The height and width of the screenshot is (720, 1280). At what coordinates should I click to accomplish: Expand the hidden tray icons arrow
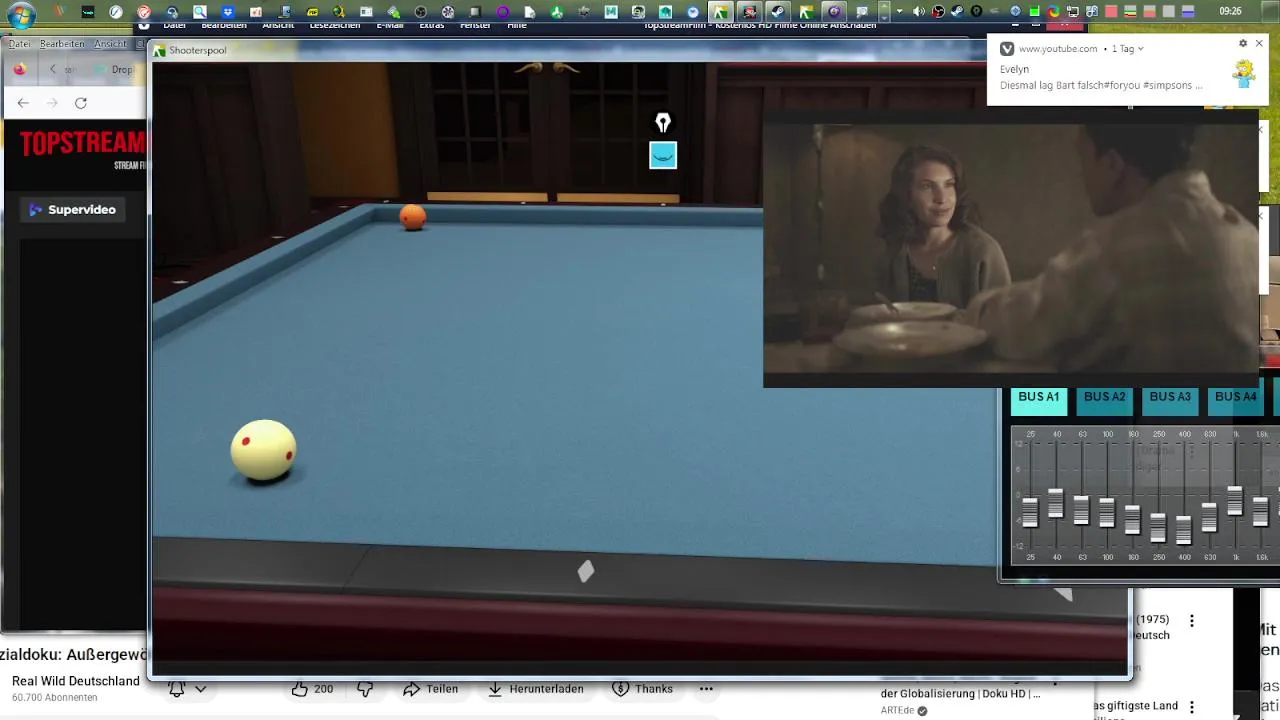[899, 12]
